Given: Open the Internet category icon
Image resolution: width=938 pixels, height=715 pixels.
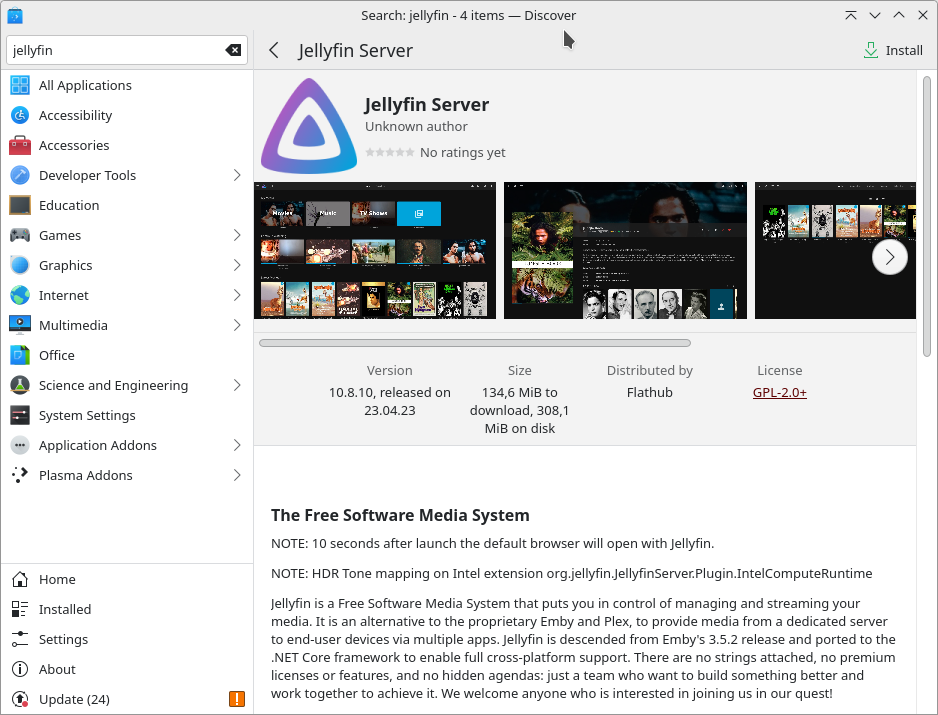Looking at the screenshot, I should click(20, 295).
